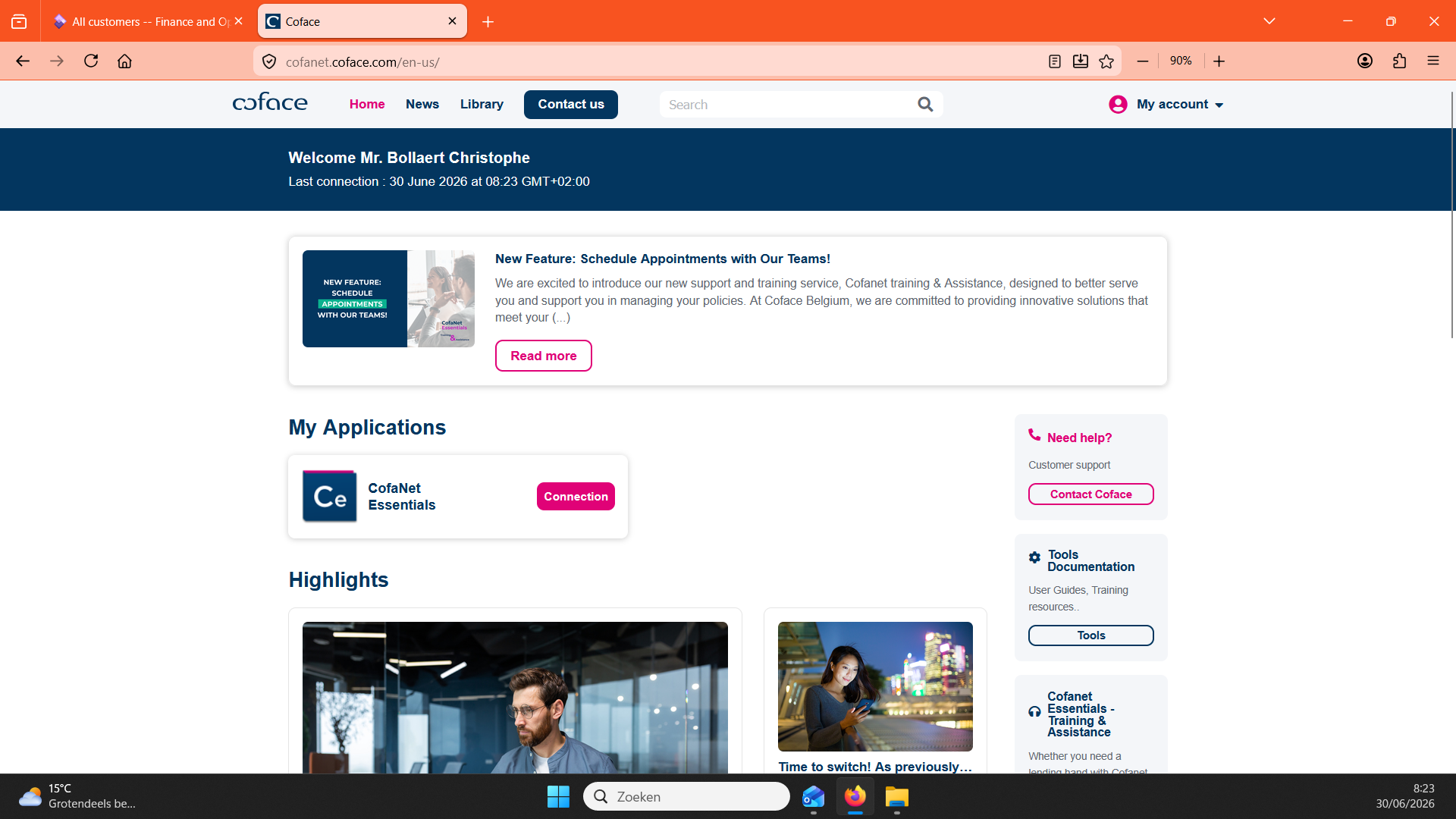Click the Tools button

click(x=1091, y=635)
